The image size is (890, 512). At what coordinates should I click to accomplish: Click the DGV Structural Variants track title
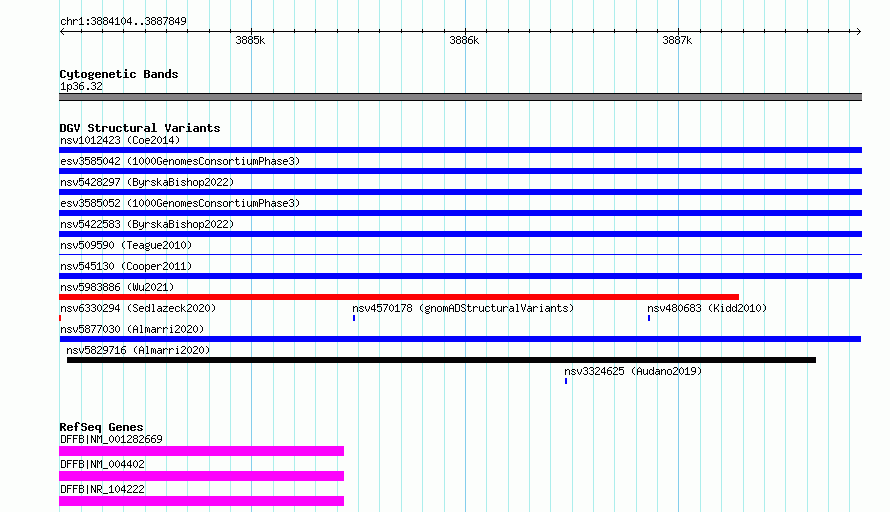(x=140, y=128)
